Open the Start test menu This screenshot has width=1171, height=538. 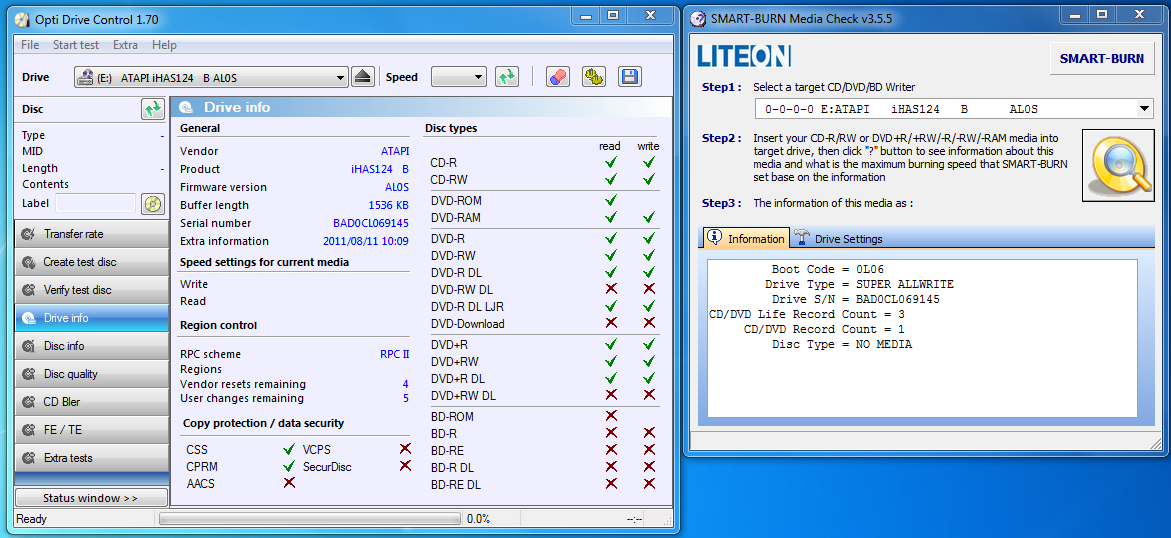pyautogui.click(x=75, y=45)
